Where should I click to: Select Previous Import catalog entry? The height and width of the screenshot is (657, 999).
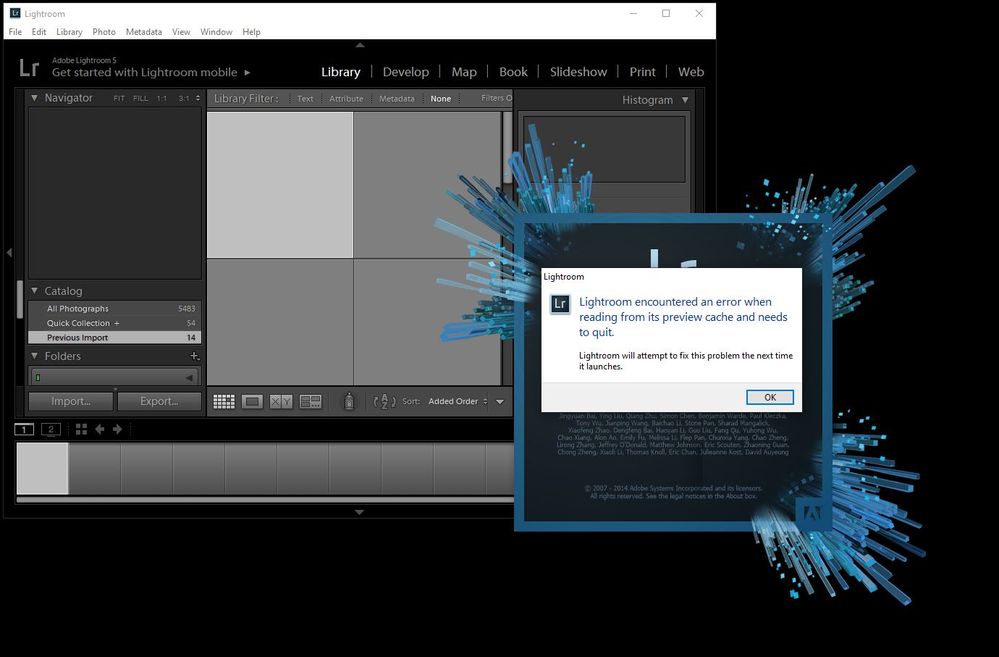[x=115, y=338]
